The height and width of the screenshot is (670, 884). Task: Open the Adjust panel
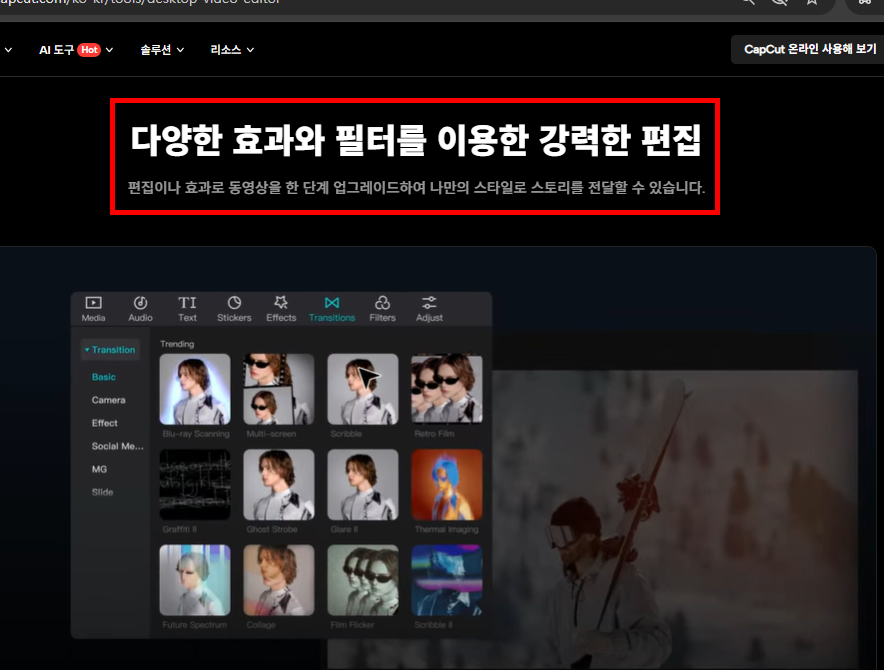429,309
